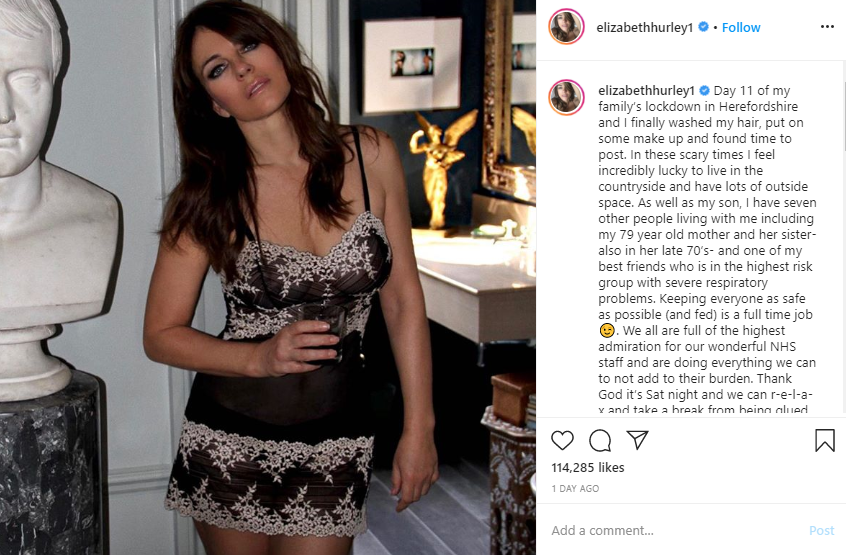The width and height of the screenshot is (846, 555).
Task: Click the header profile avatar of elizabethhurley1
Action: [x=566, y=26]
